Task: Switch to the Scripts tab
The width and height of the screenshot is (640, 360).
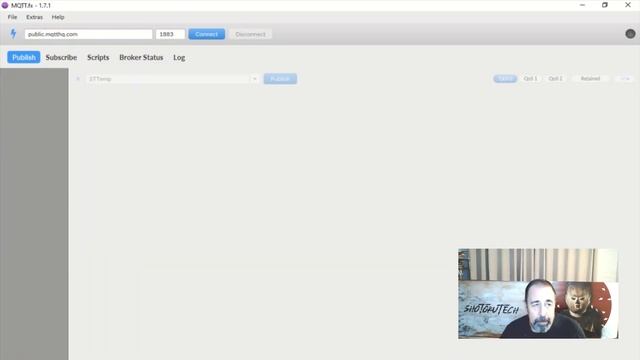Action: [x=98, y=58]
